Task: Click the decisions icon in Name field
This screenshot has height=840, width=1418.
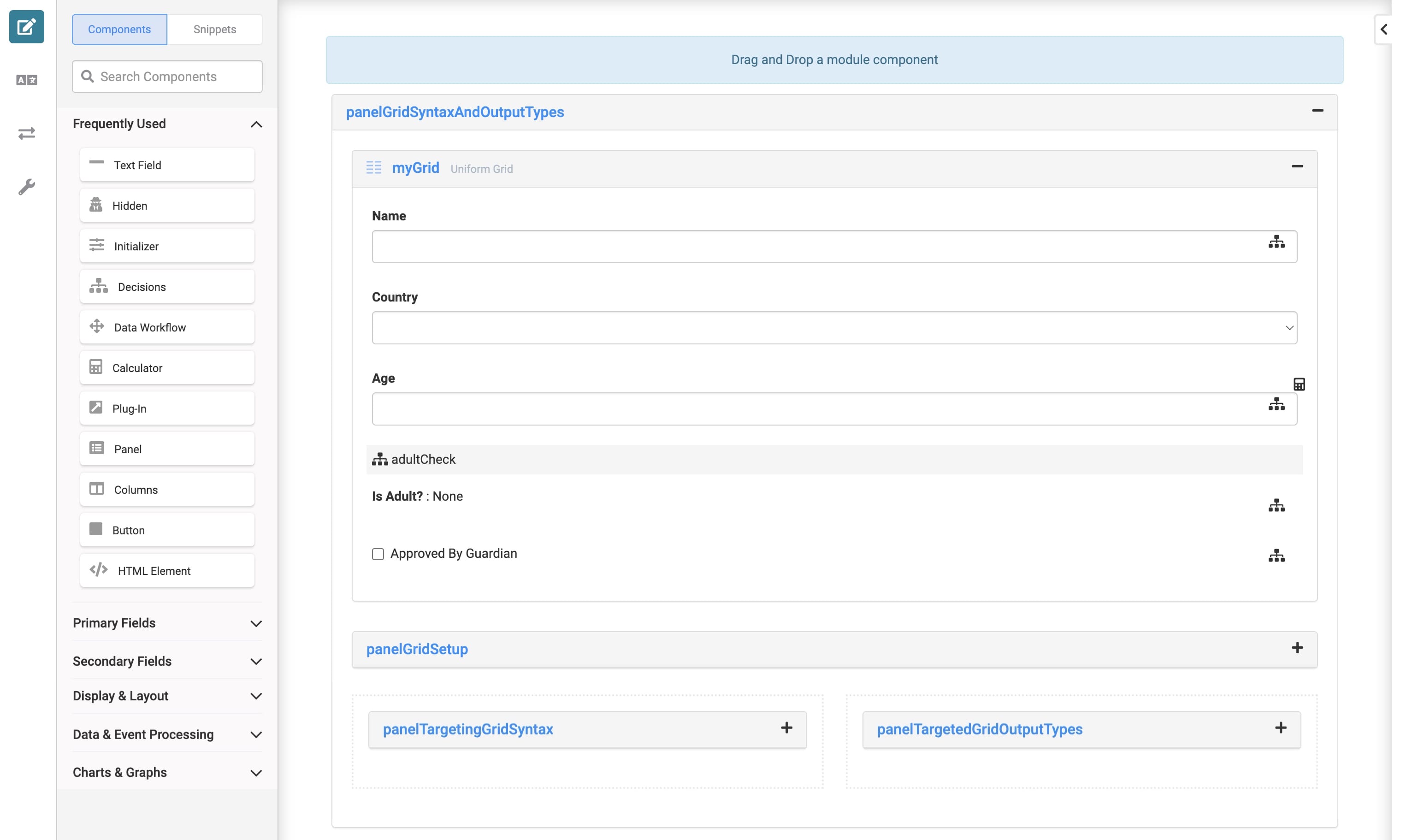Action: [x=1276, y=242]
